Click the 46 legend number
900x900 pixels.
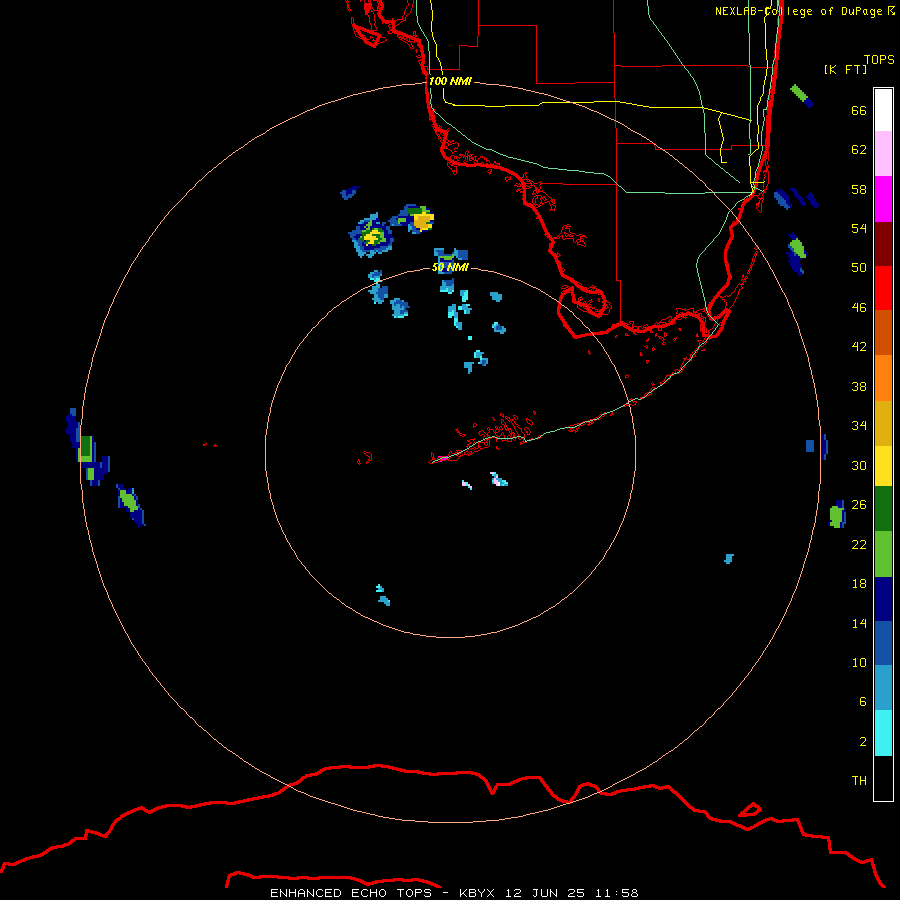coord(859,308)
